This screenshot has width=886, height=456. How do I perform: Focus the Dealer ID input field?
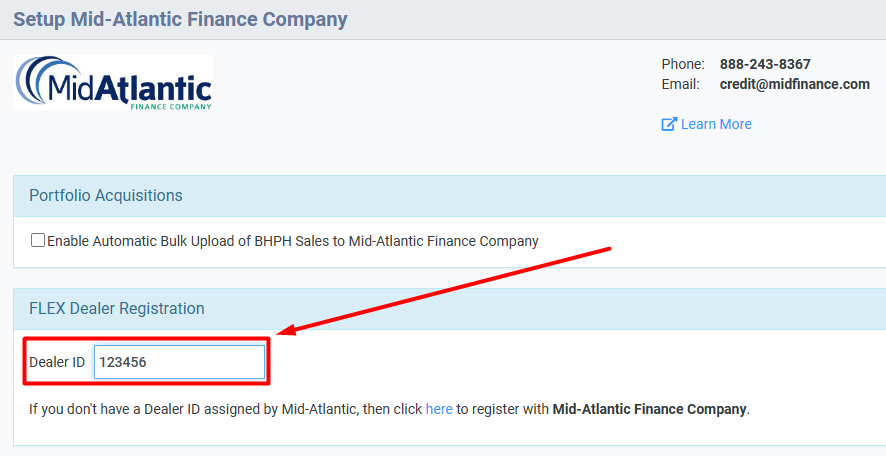(x=179, y=362)
